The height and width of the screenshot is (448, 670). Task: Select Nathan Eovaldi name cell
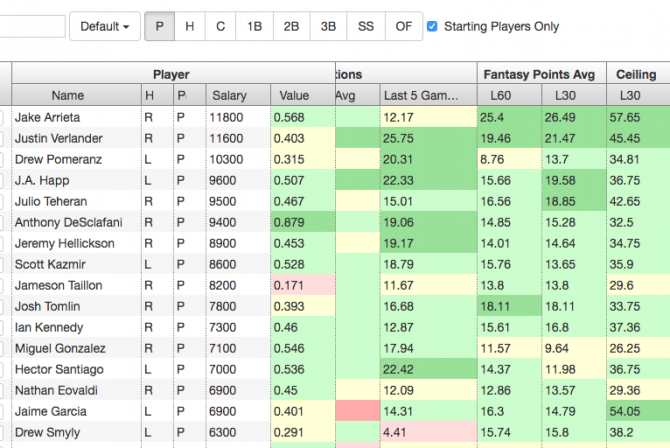pyautogui.click(x=76, y=390)
